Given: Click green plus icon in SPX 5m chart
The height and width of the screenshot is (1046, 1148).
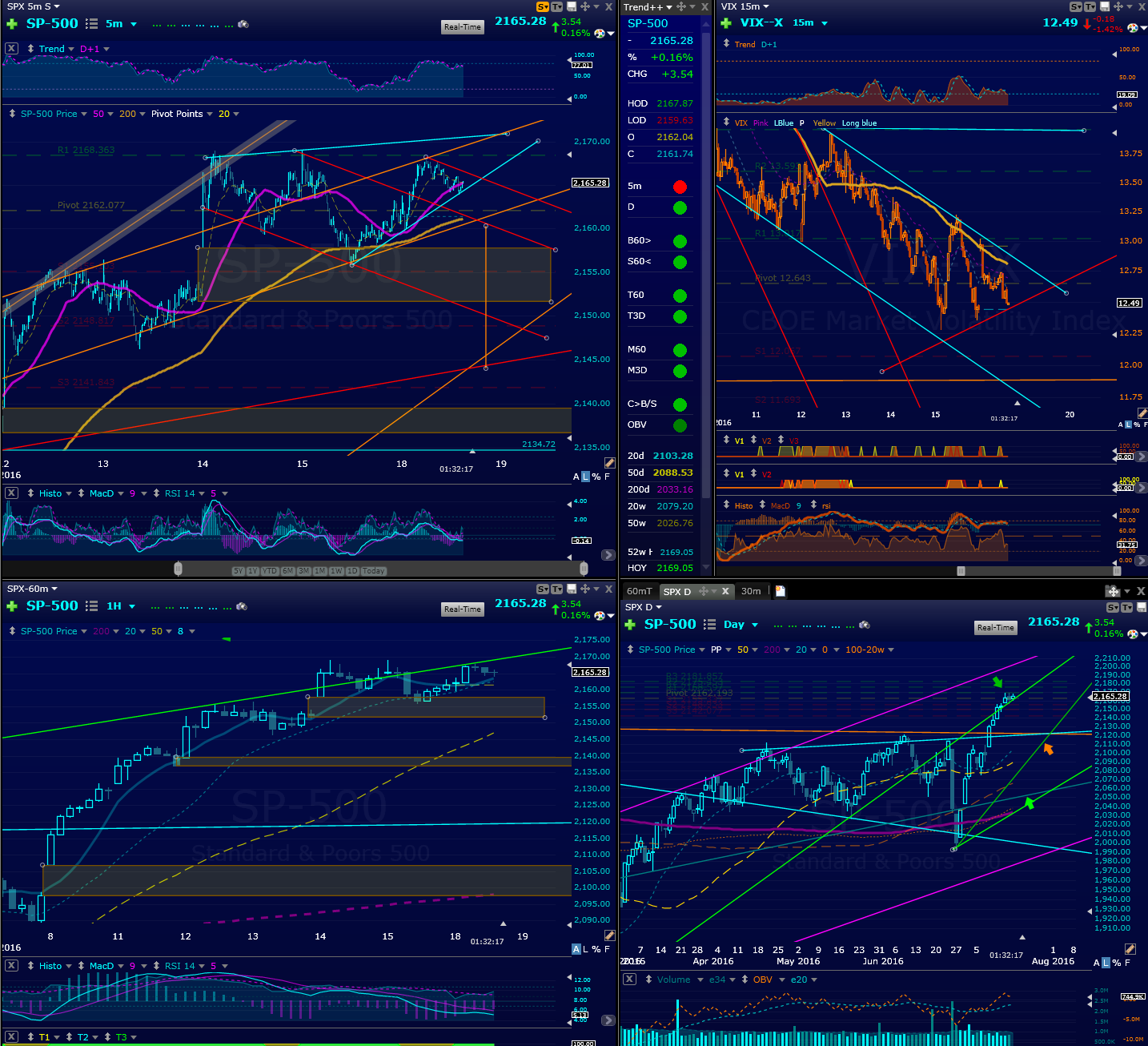Looking at the screenshot, I should [11, 24].
